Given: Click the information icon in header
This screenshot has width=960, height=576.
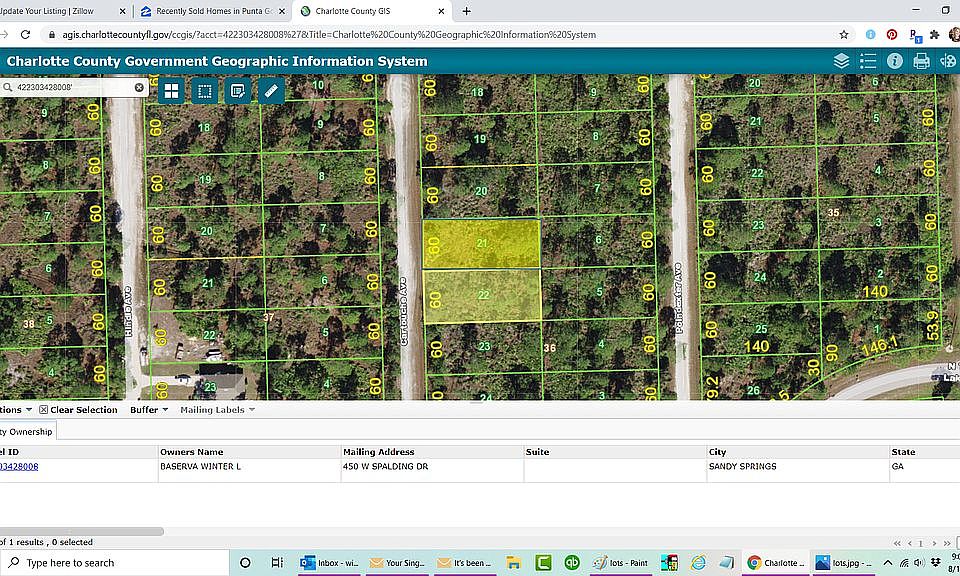Looking at the screenshot, I should 894,61.
